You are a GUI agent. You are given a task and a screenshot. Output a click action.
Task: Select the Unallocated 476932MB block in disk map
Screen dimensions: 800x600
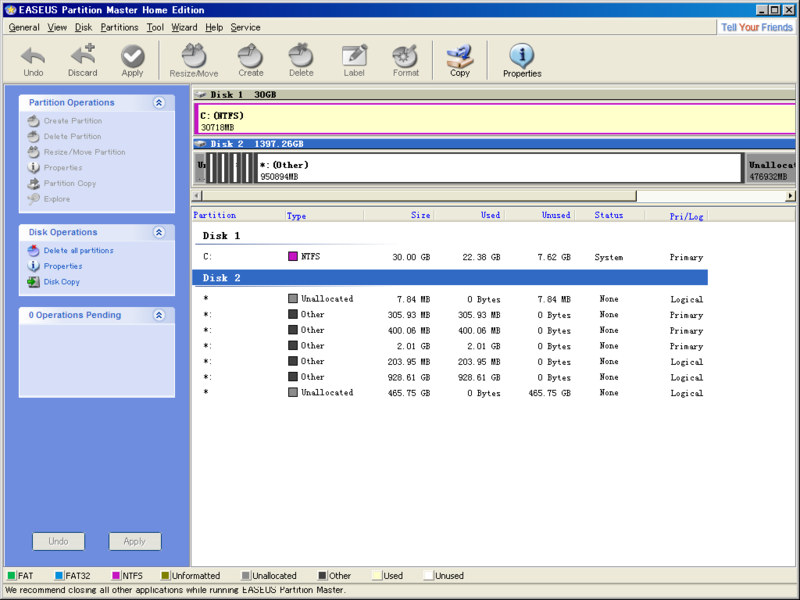coord(771,168)
